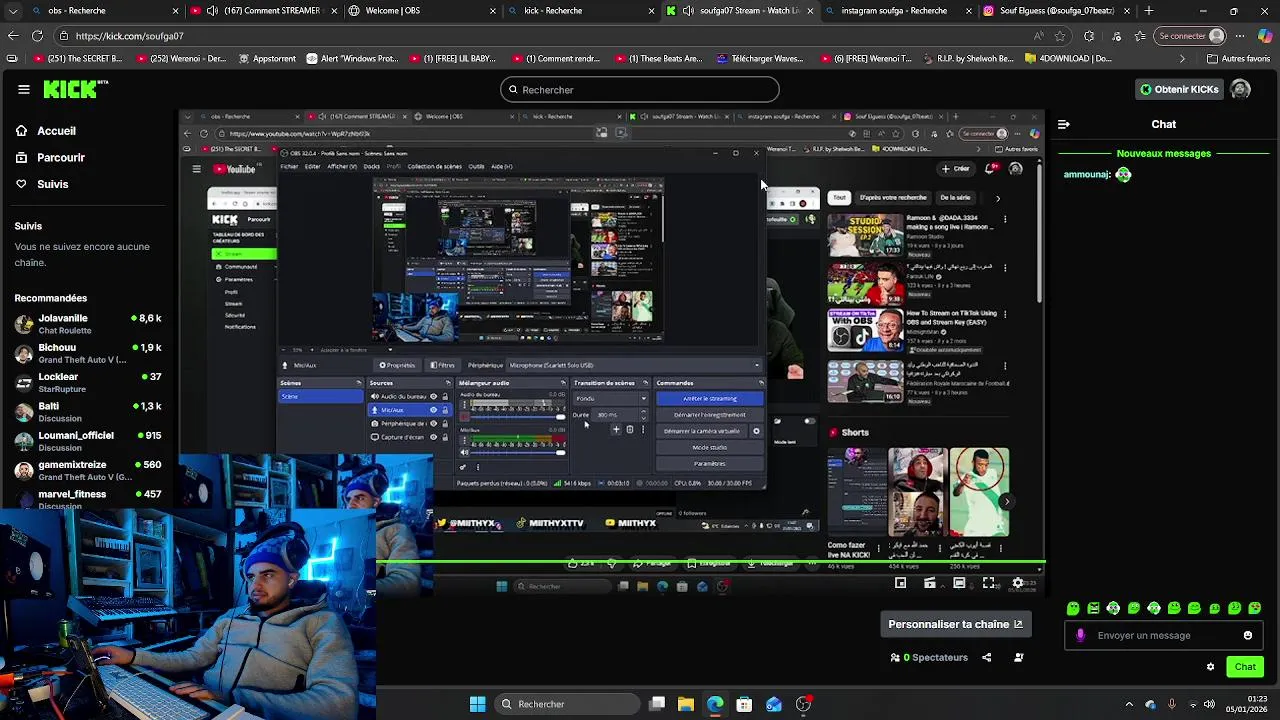Click the Obtenir KICKs button
This screenshot has width=1280, height=720.
[x=1179, y=89]
